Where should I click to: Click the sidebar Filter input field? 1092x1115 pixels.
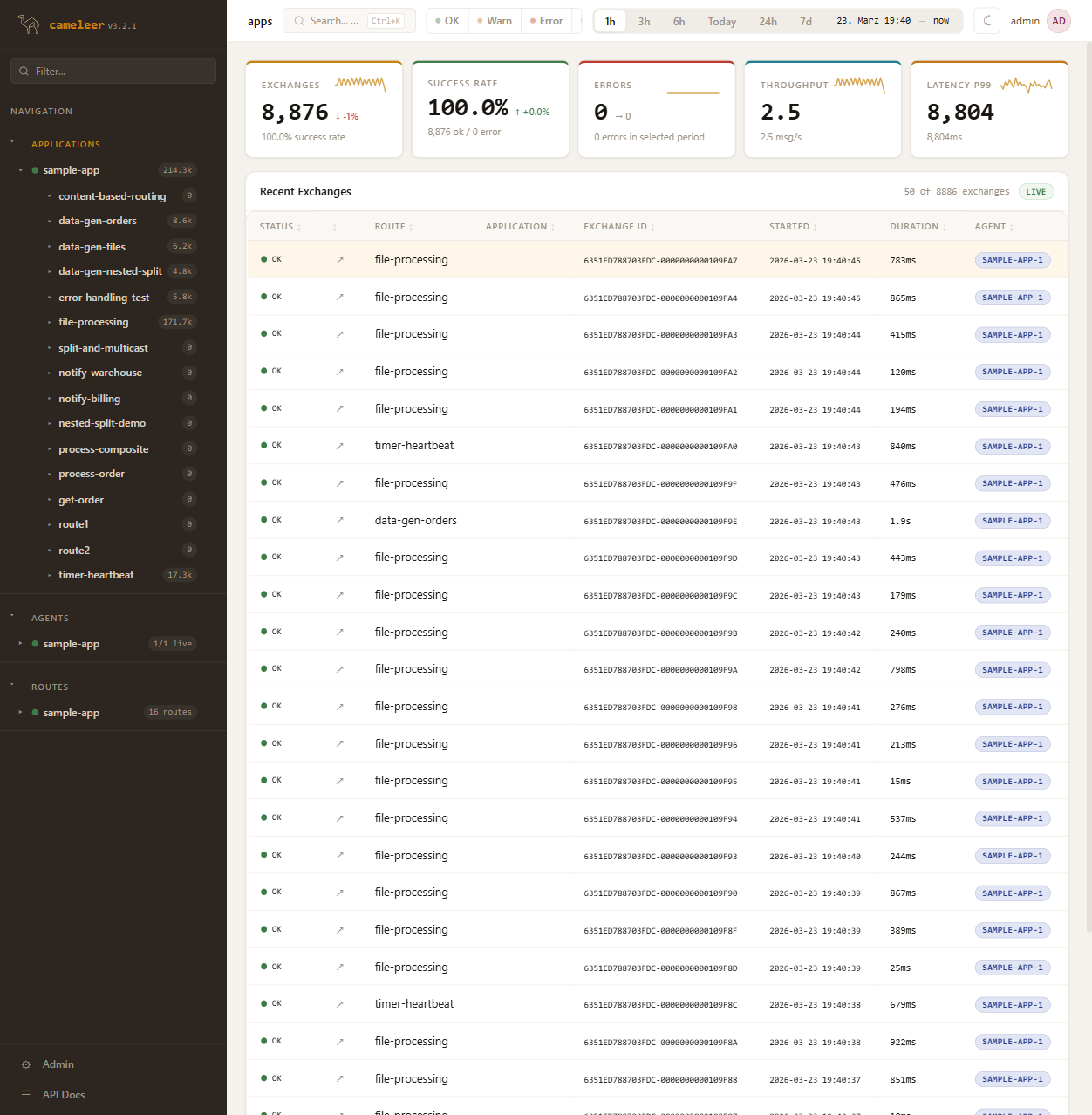[x=113, y=72]
